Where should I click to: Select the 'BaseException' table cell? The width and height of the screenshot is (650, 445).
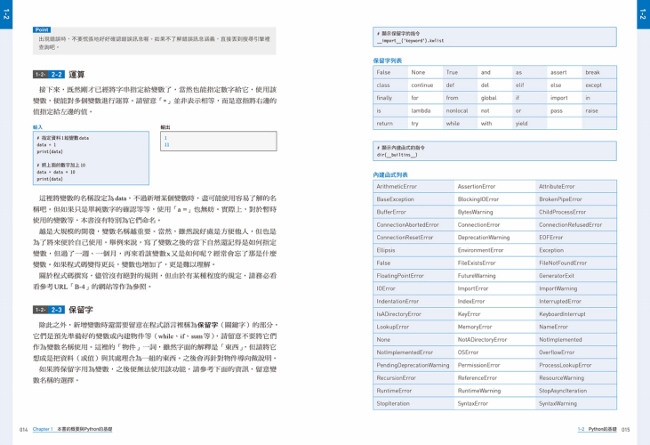click(x=413, y=199)
